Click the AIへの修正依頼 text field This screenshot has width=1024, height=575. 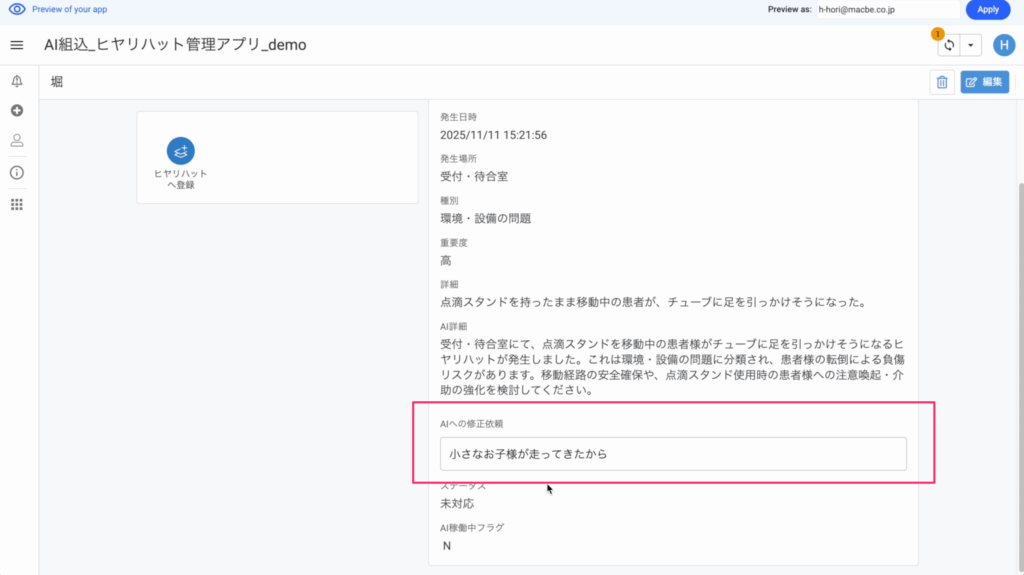pos(673,453)
